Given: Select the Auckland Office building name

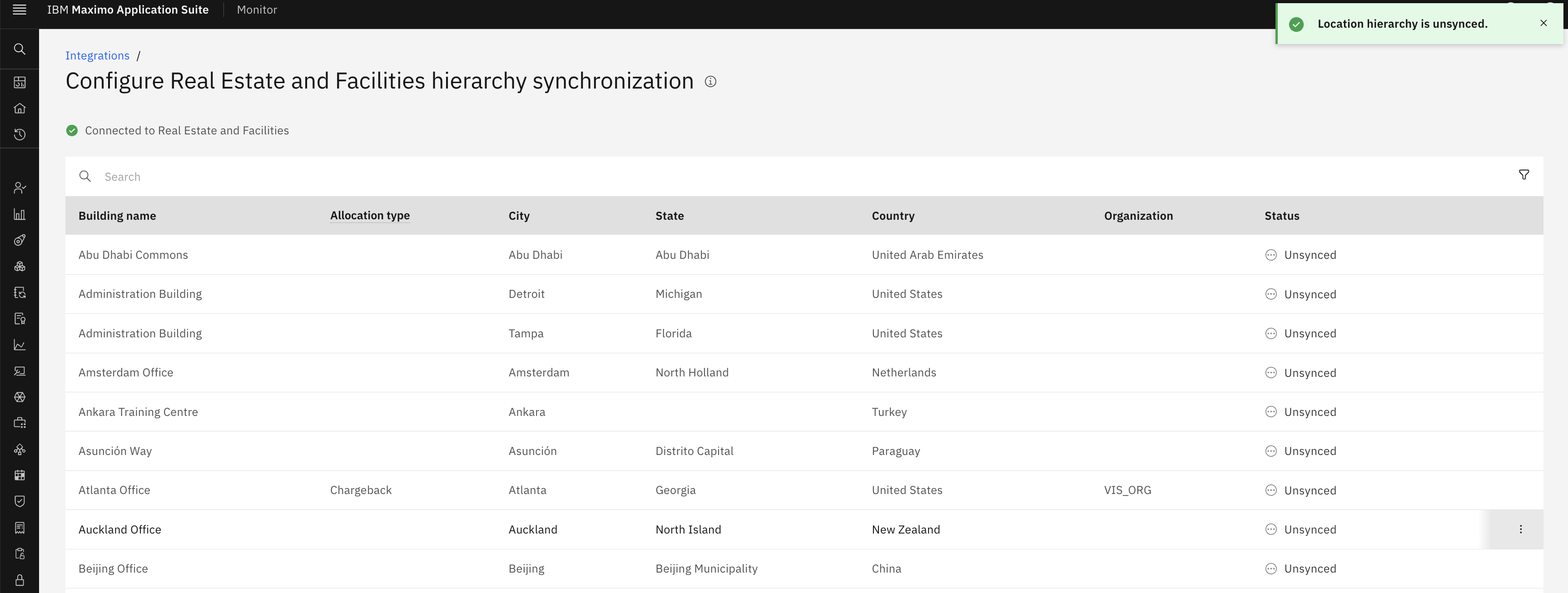Looking at the screenshot, I should click(120, 530).
